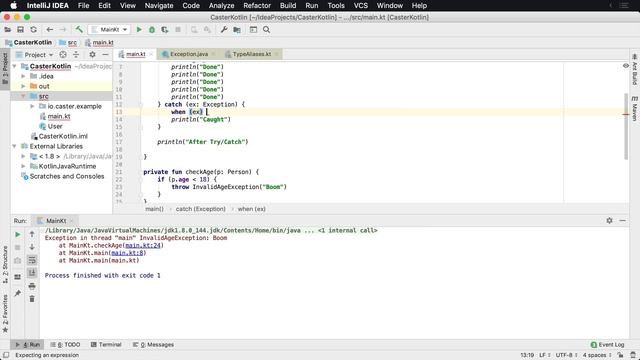
Task: Open the Apple menu
Action: [x=13, y=6]
